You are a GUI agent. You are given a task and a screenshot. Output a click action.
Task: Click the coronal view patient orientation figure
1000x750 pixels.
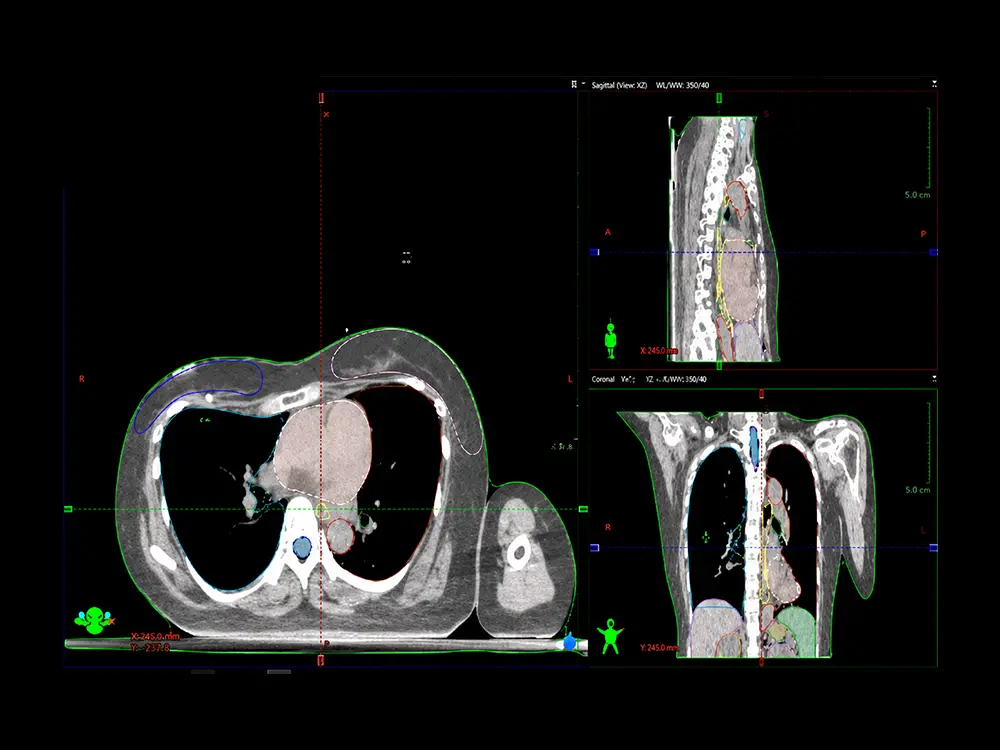(x=611, y=636)
